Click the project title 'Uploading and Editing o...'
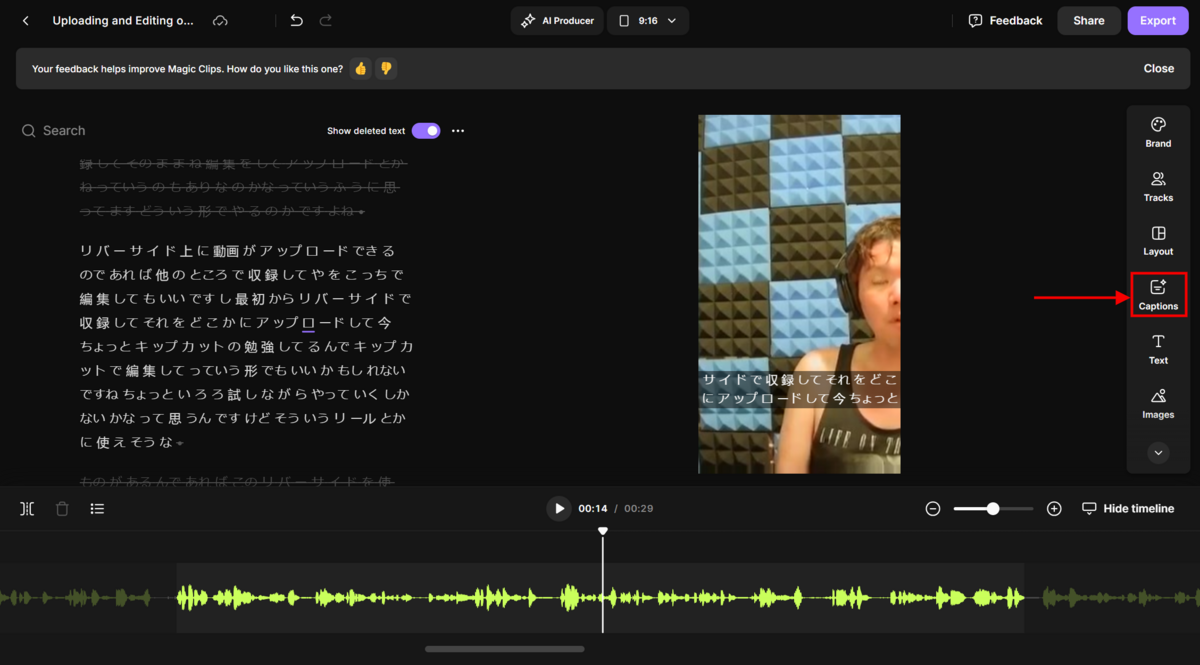This screenshot has height=665, width=1200. click(x=124, y=21)
